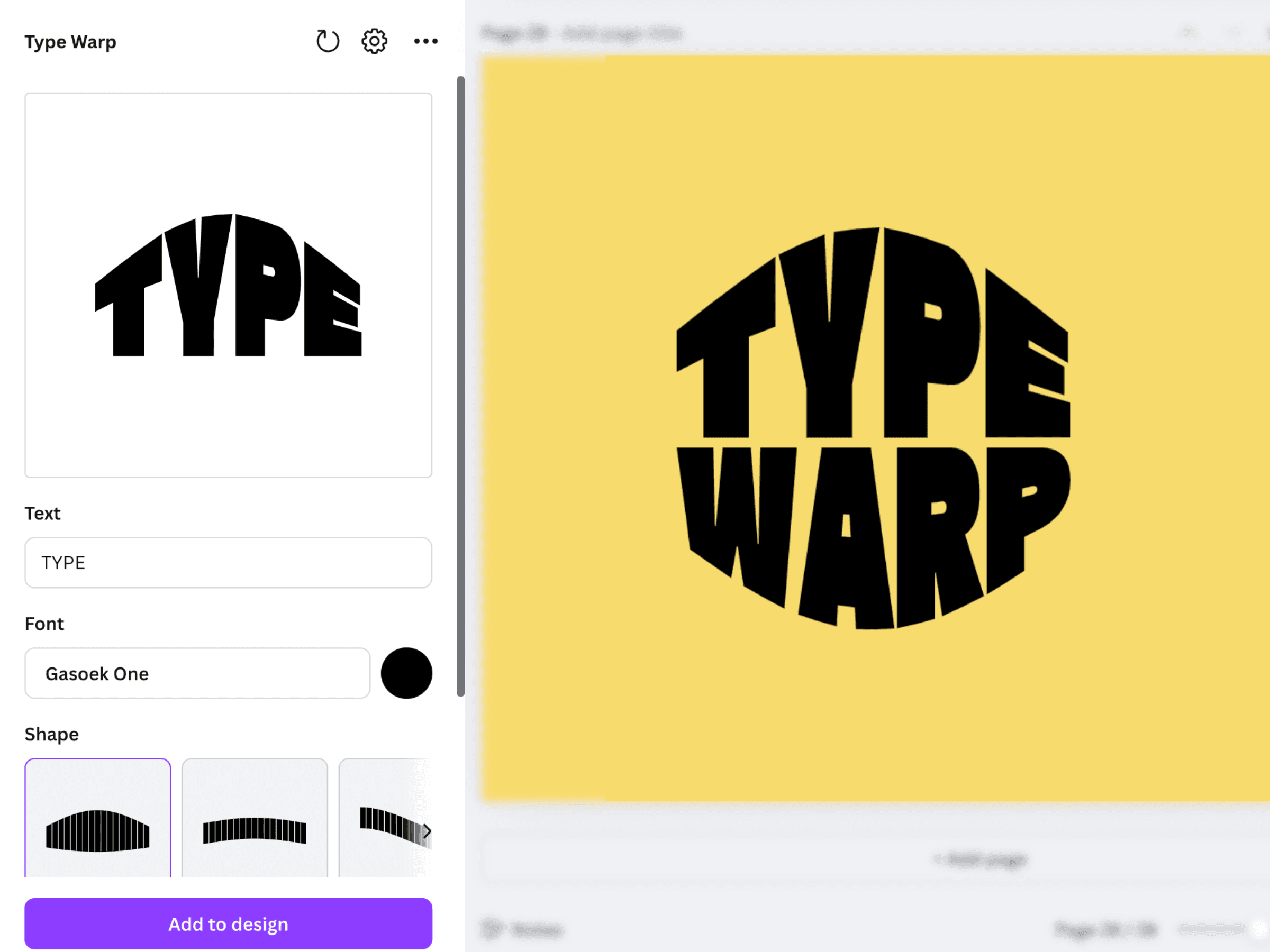
Task: Open the black font color swatch
Action: [x=406, y=673]
